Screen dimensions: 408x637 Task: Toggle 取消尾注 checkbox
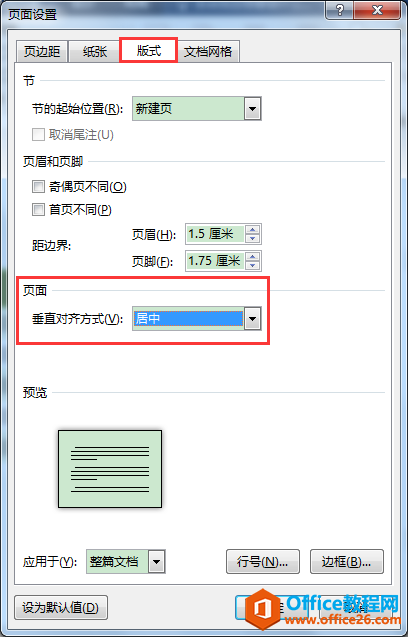[38, 135]
